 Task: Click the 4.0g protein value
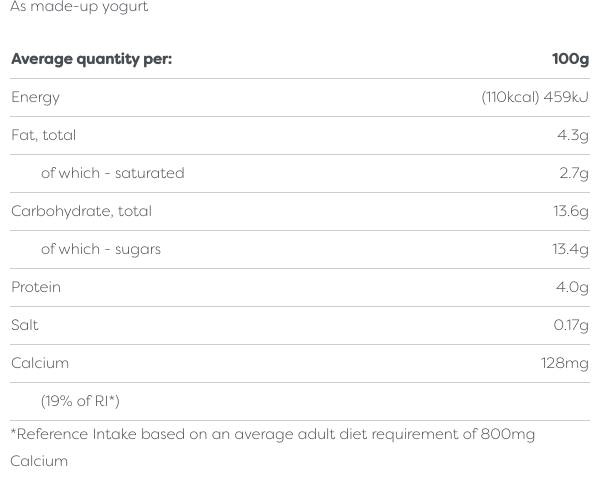572,287
